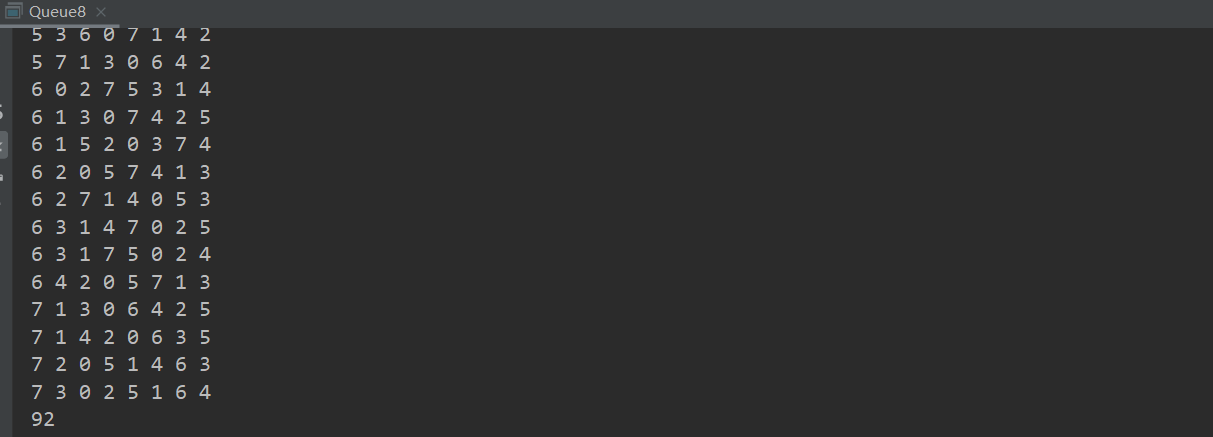
Task: Click output line 6 1 3 0 7 4 2 5
Action: (x=121, y=117)
